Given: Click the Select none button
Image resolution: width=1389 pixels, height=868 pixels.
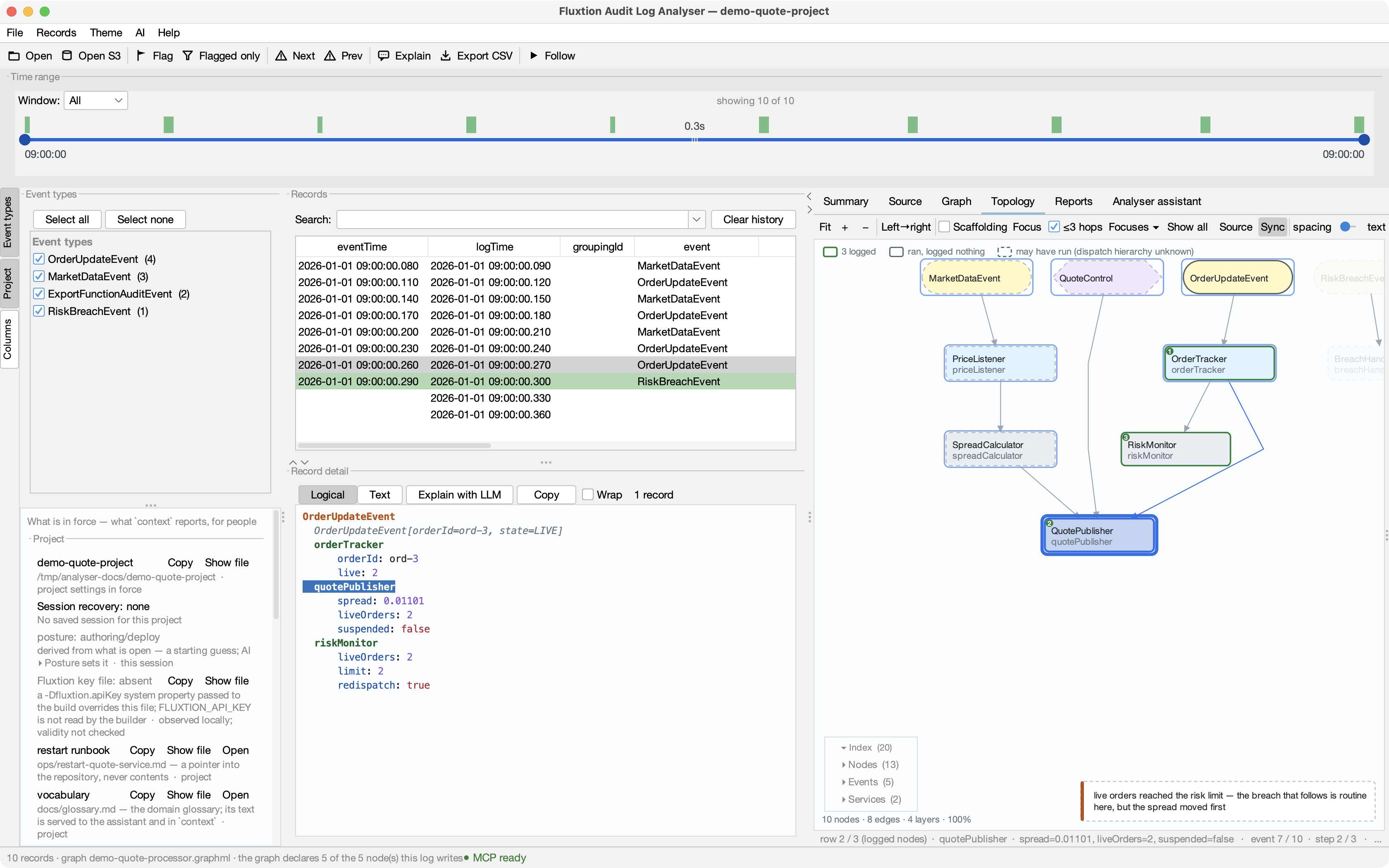Looking at the screenshot, I should (x=145, y=219).
